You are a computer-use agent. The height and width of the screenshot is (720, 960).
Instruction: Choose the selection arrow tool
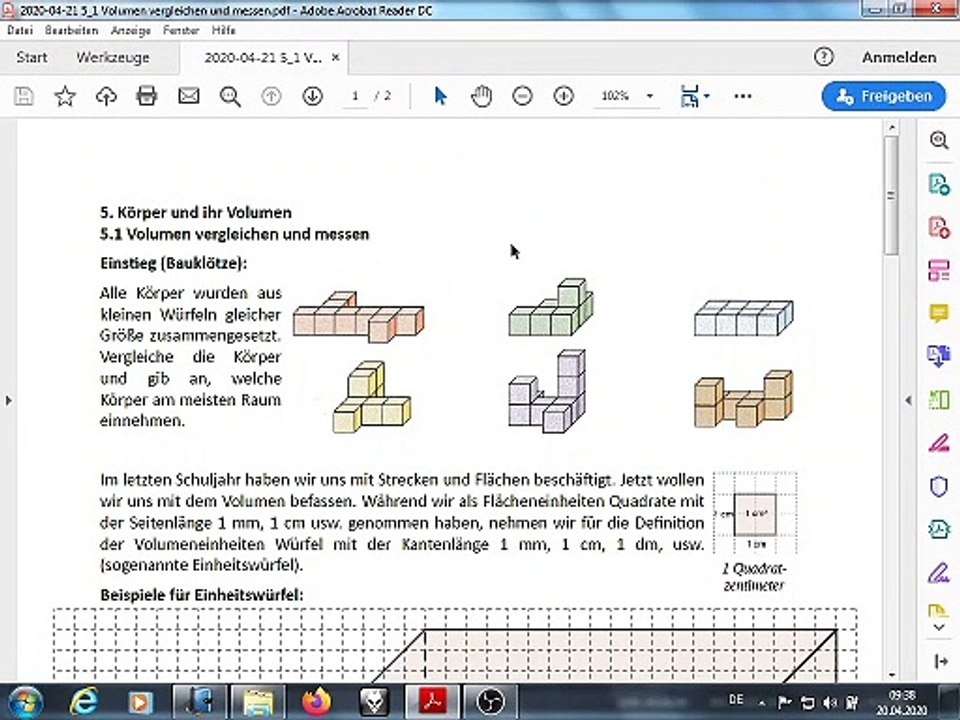(x=440, y=96)
